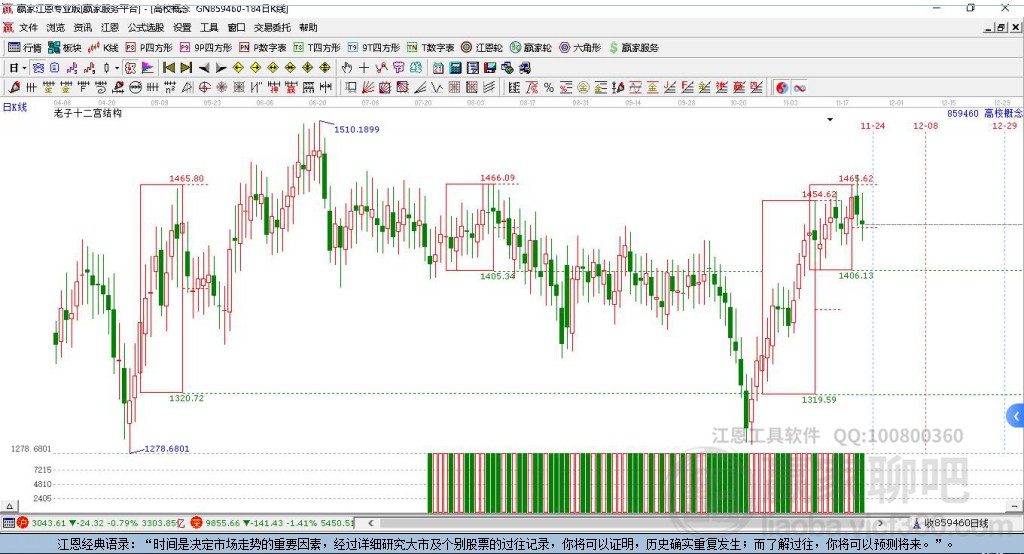The height and width of the screenshot is (554, 1024).
Task: Click the 11-24 date marker
Action: point(872,125)
